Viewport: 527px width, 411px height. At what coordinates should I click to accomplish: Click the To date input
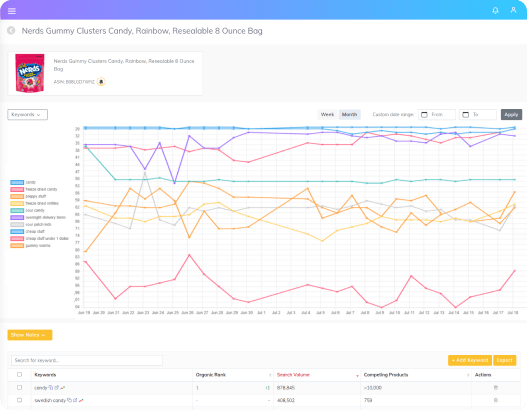[478, 115]
